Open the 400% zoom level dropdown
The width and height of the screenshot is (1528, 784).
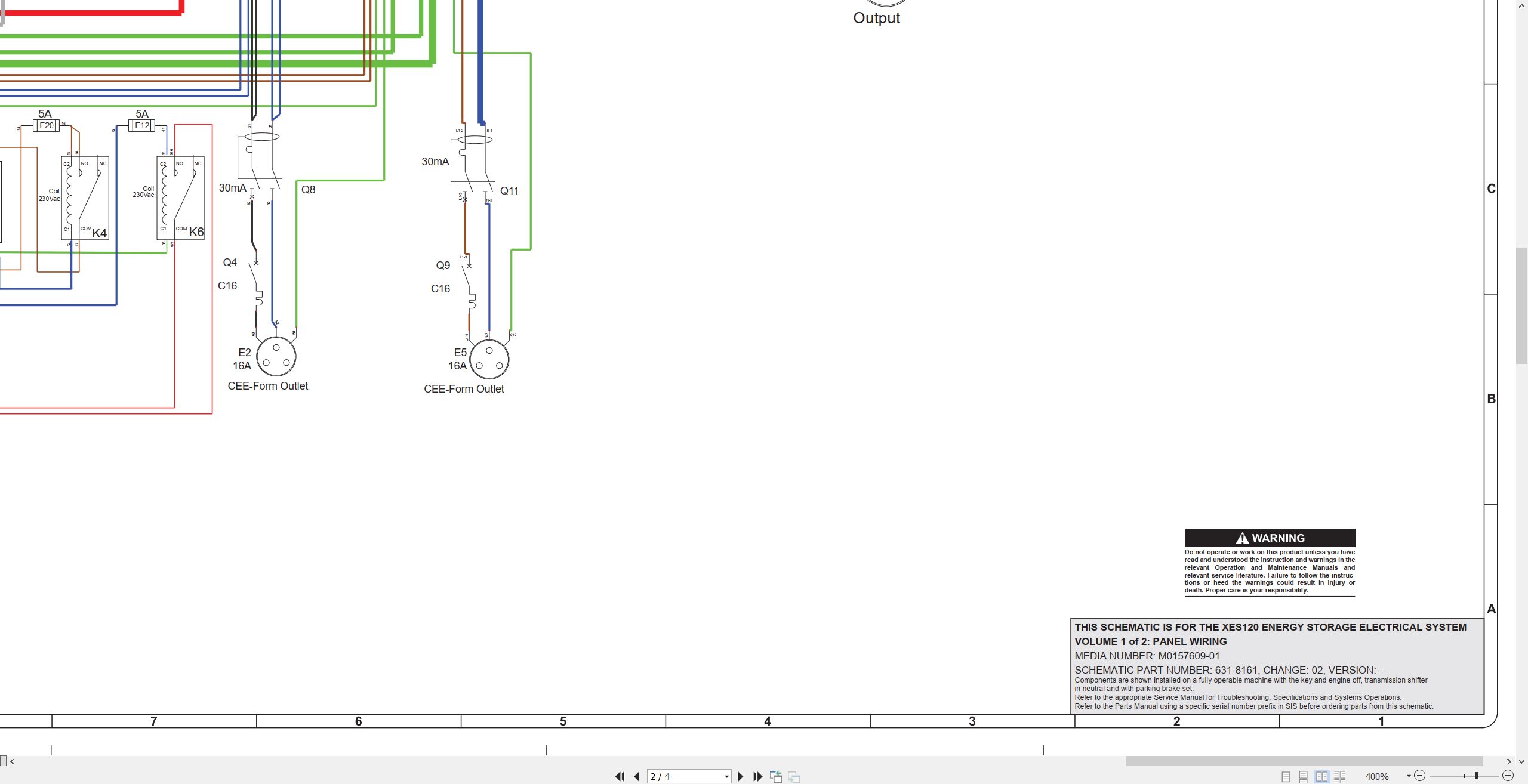coord(1409,776)
